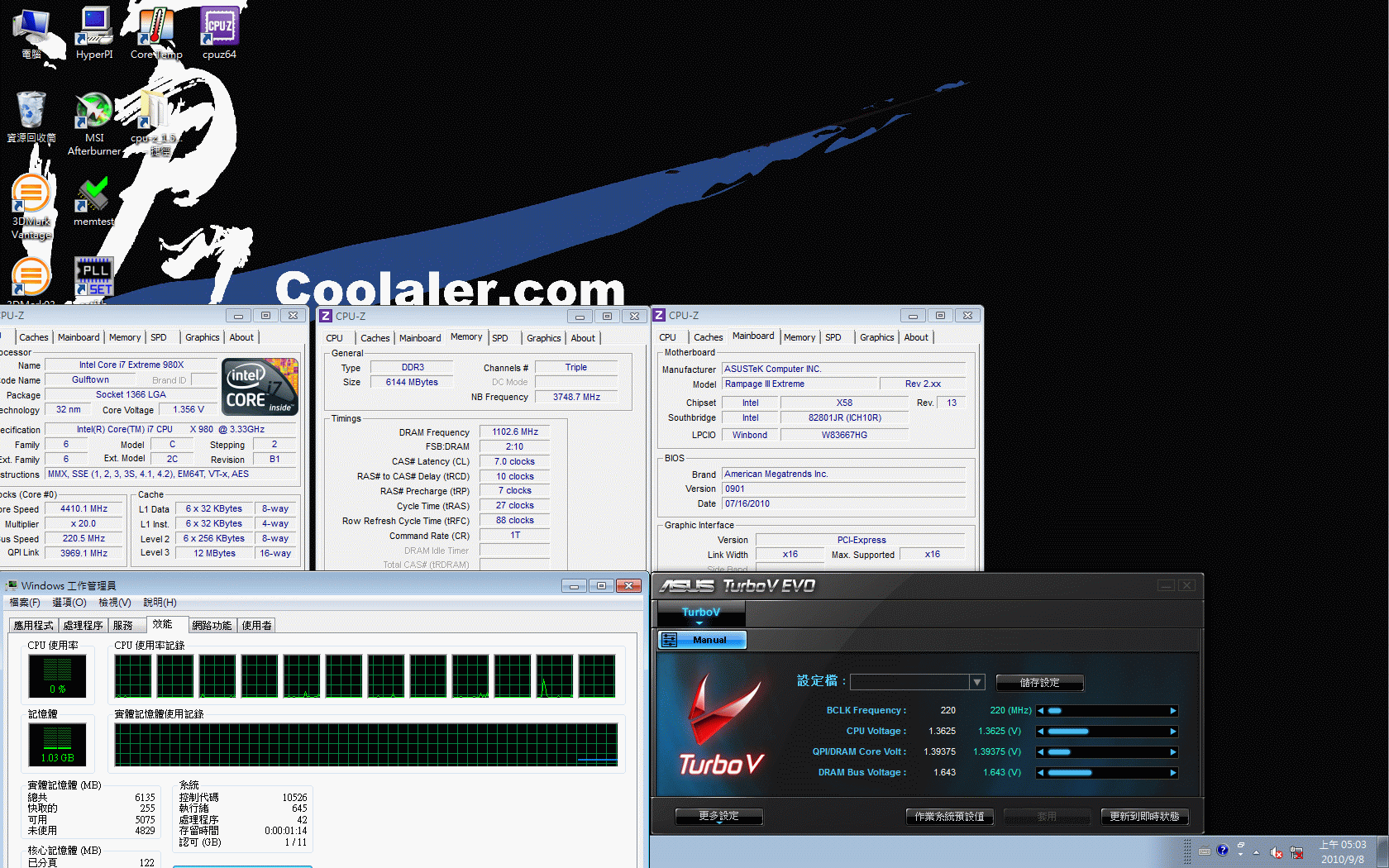The width and height of the screenshot is (1389, 868).
Task: Open the HyperPI desktop shortcut
Action: point(94,33)
